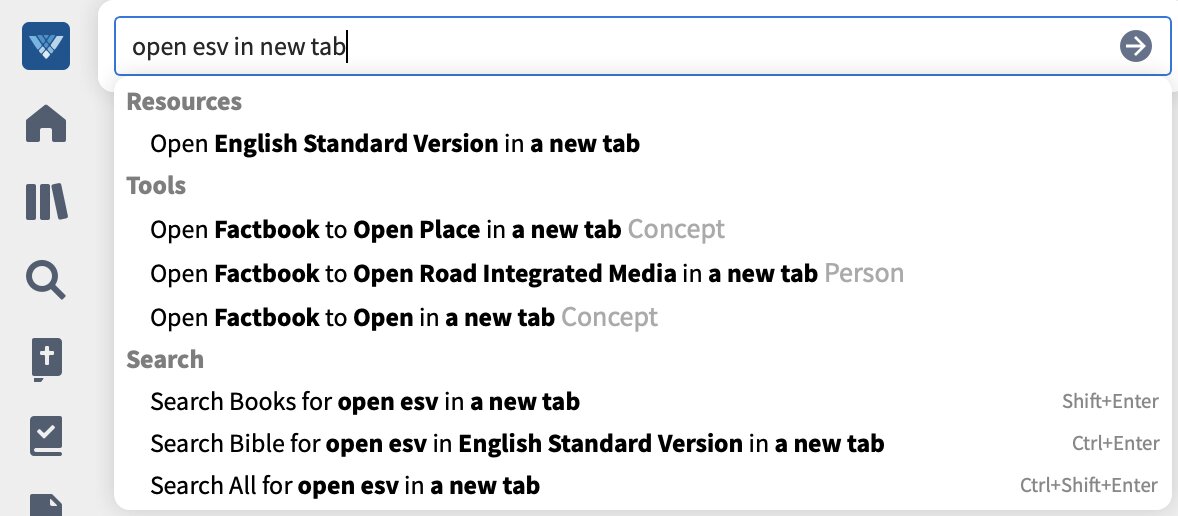Choose Factbook to Open Road Integrated Media
The height and width of the screenshot is (516, 1178).
click(642, 273)
